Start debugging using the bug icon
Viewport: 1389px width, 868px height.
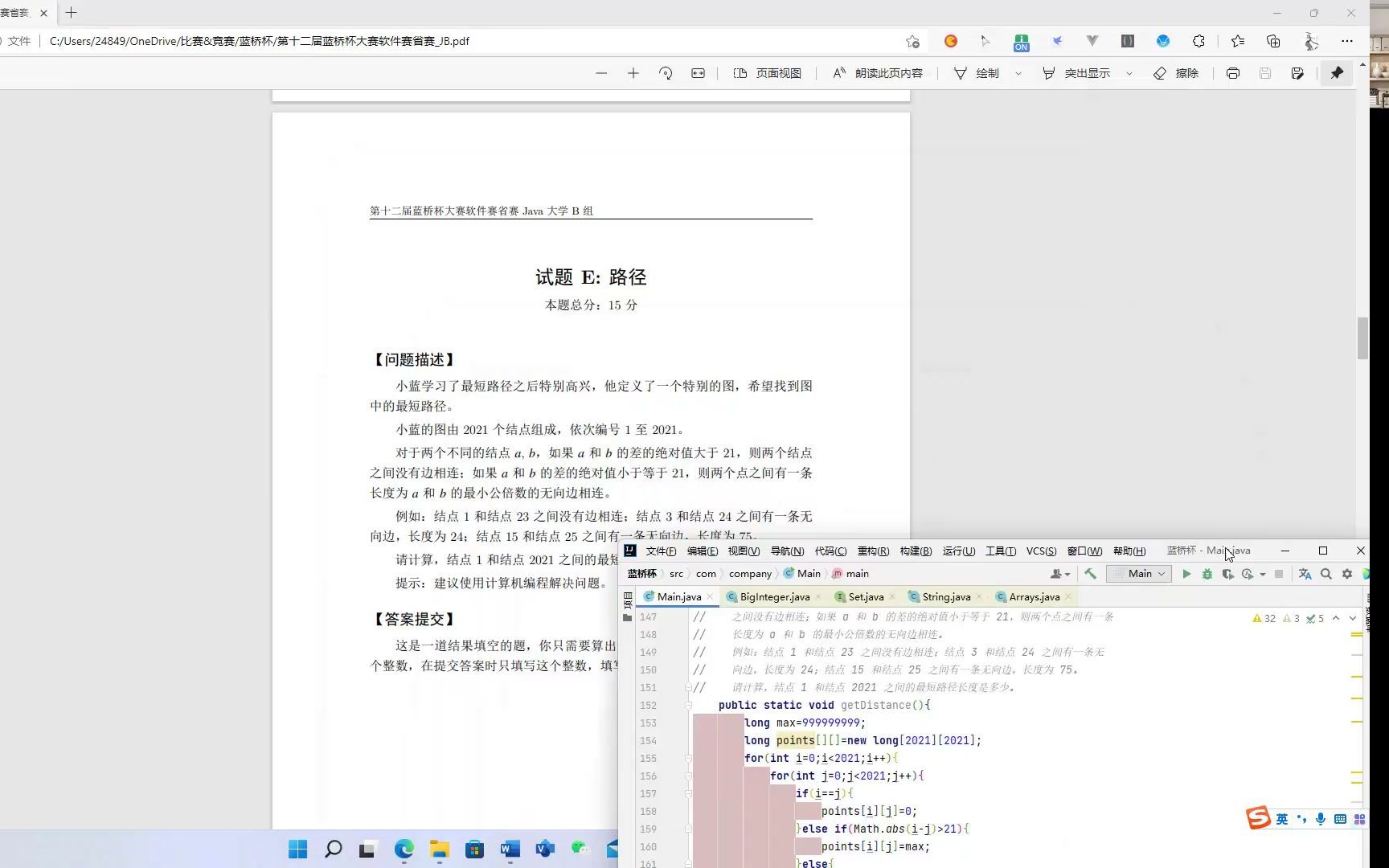click(x=1207, y=574)
